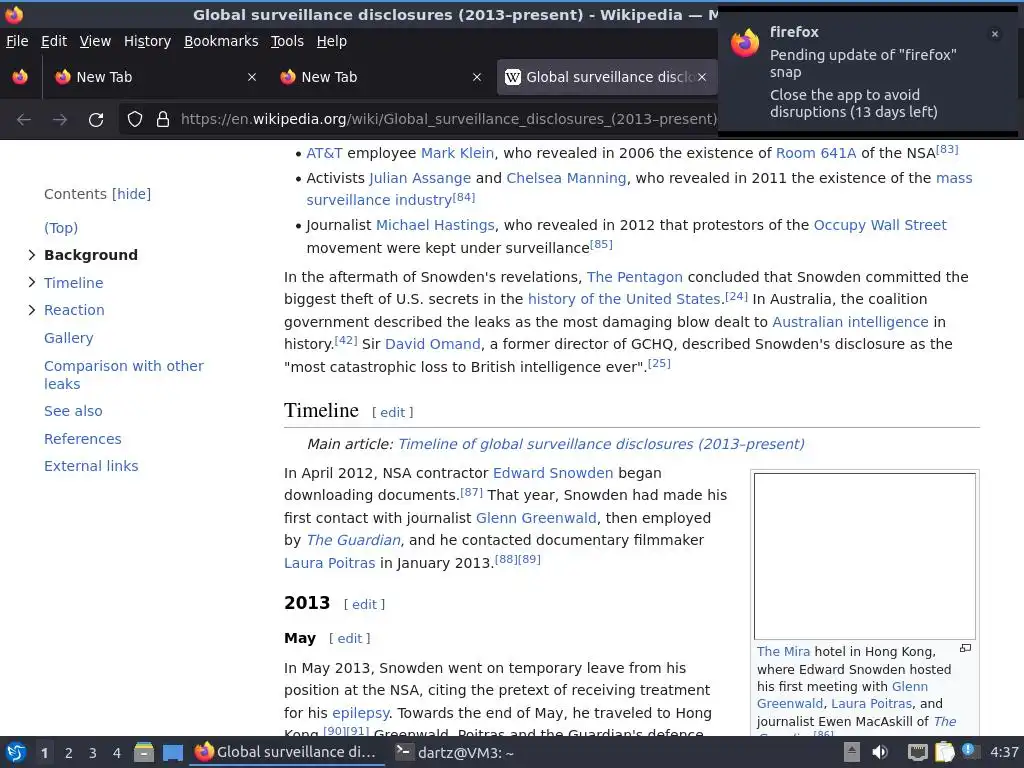Show desktop via blue taskbar icon
The image size is (1024, 768).
tap(172, 753)
